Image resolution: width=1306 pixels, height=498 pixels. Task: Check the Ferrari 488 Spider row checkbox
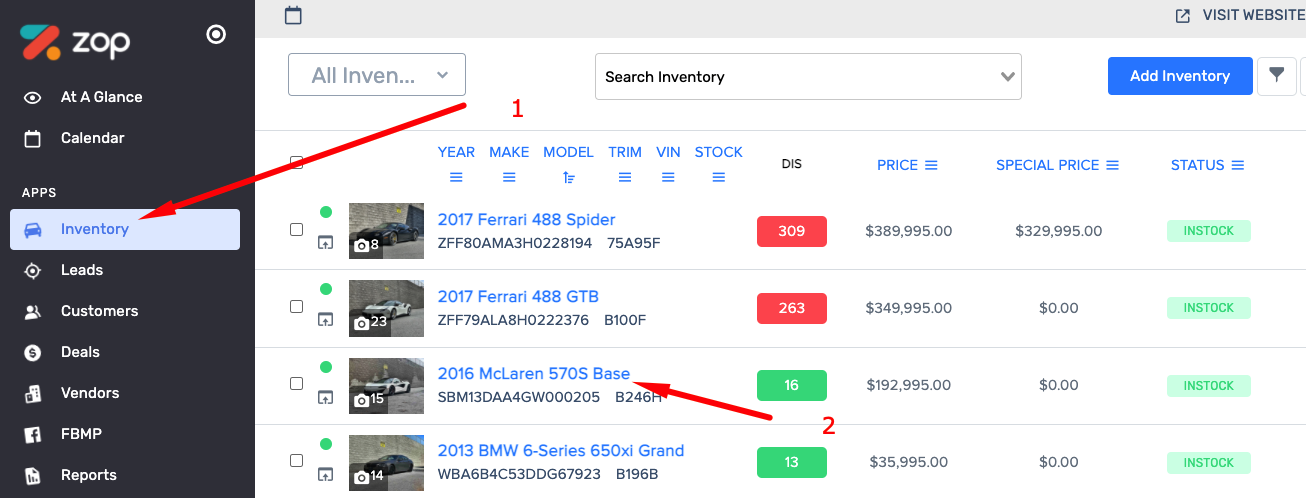point(296,229)
